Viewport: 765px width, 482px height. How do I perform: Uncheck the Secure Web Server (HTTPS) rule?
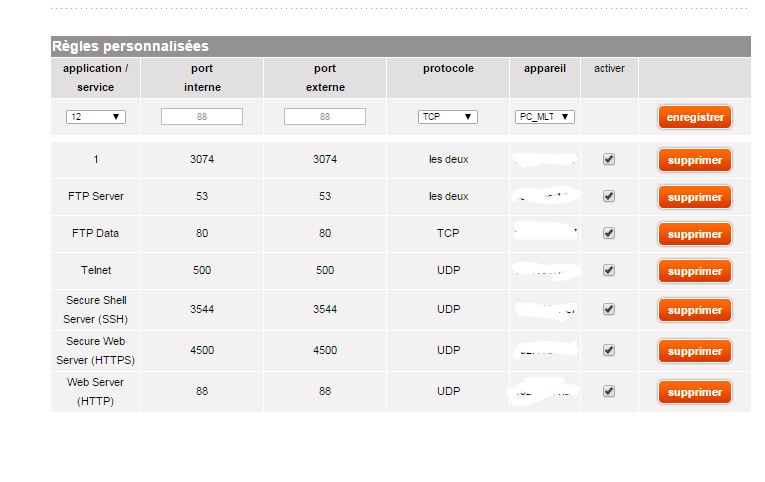609,350
